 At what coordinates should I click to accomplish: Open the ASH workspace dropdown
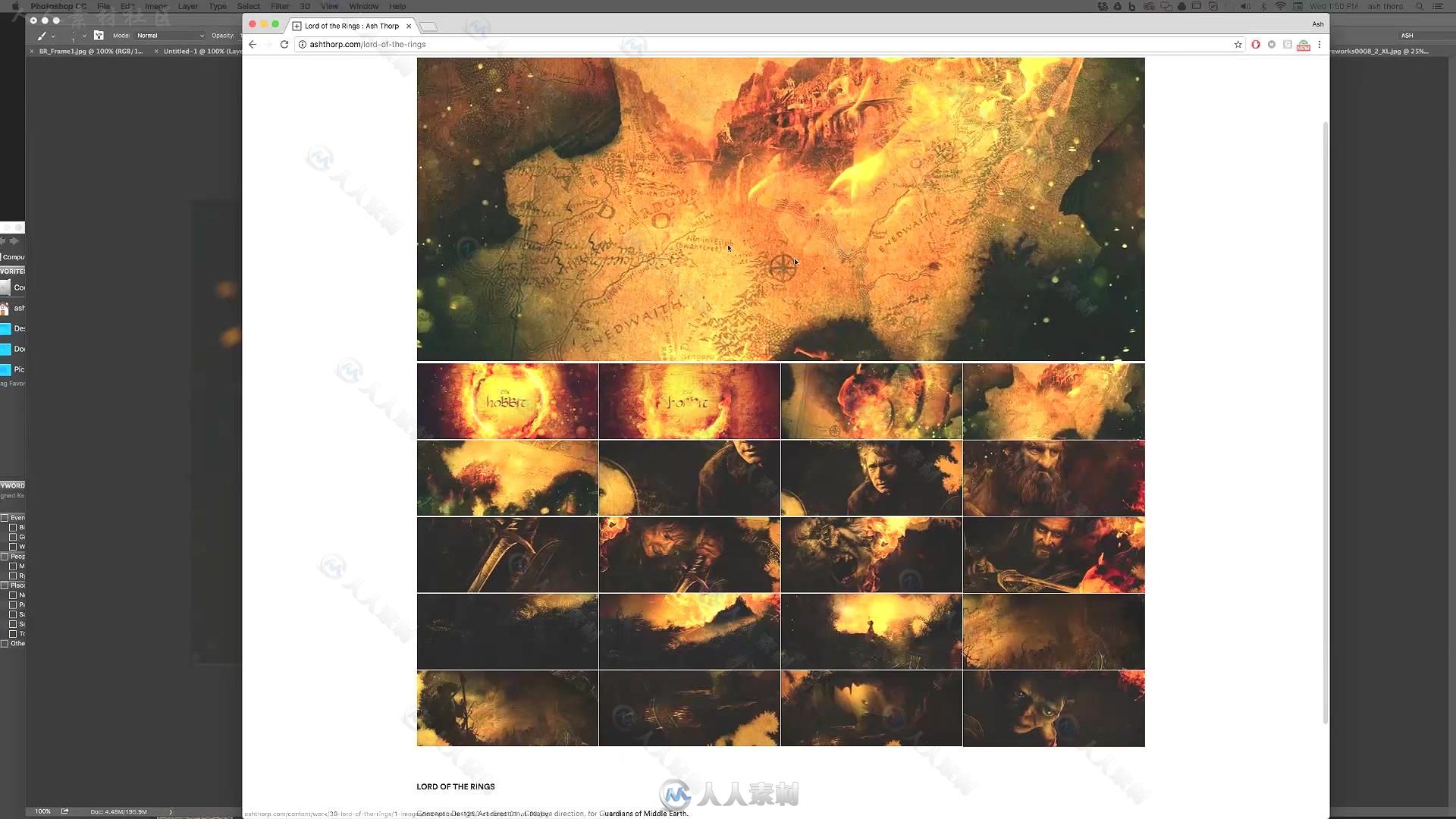tap(1426, 36)
